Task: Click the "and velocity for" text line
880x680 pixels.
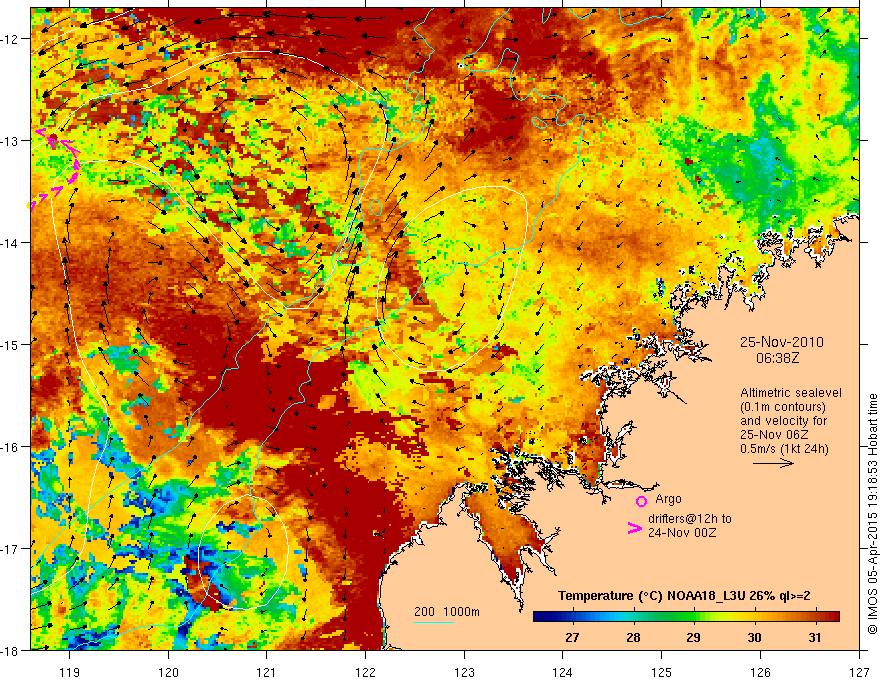Action: (783, 421)
